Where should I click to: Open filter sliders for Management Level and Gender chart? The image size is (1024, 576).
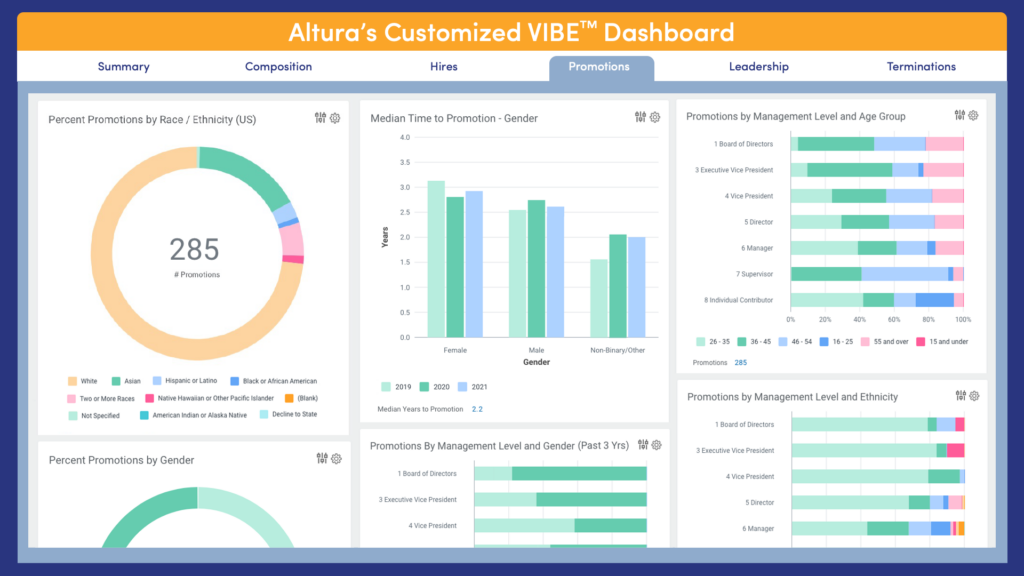(x=643, y=444)
